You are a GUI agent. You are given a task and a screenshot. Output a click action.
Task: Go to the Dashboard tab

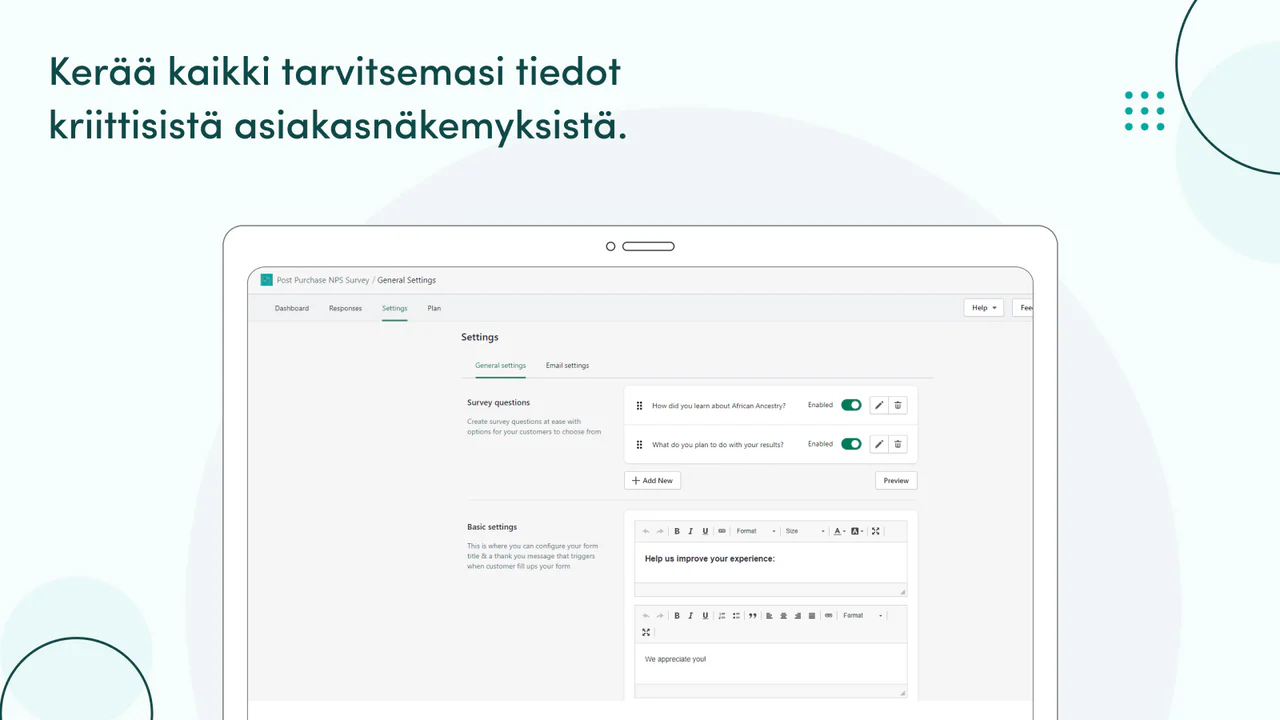(x=292, y=308)
